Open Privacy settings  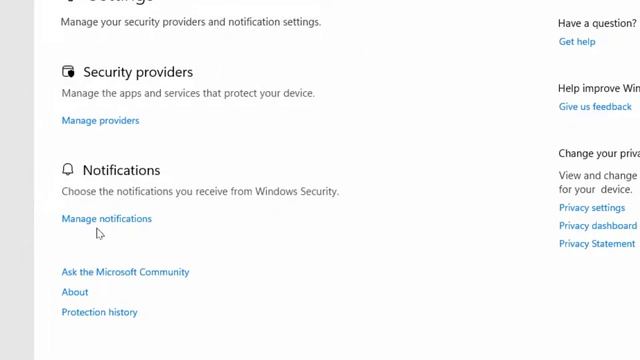(592, 208)
